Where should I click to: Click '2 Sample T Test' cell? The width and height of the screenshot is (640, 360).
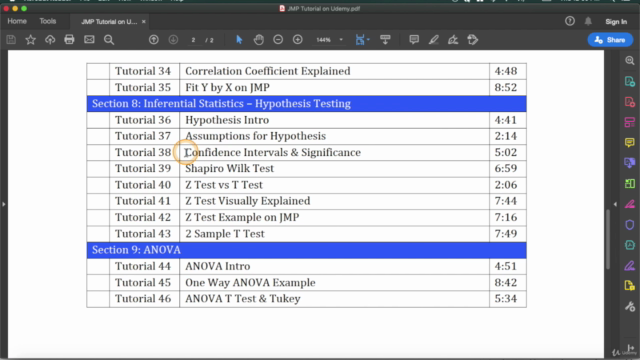tap(334, 234)
